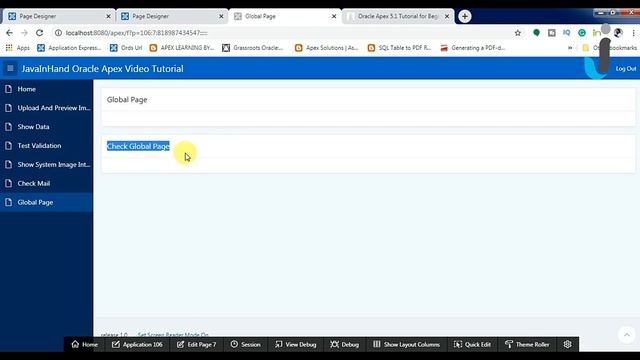
Task: Open Ords Url bookmark
Action: (x=126, y=48)
